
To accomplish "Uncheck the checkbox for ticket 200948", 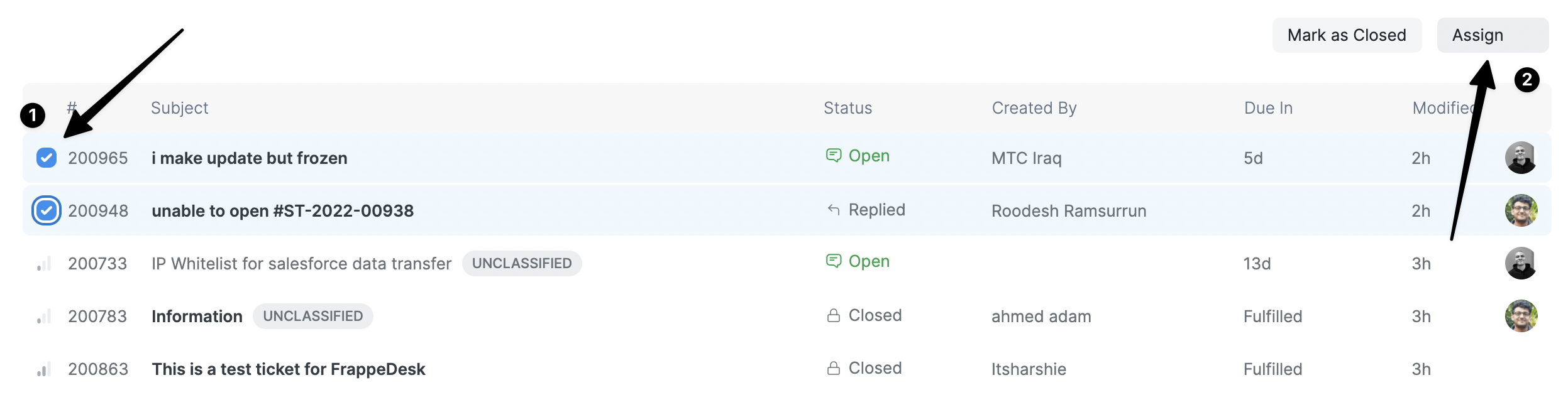I will pos(47,210).
